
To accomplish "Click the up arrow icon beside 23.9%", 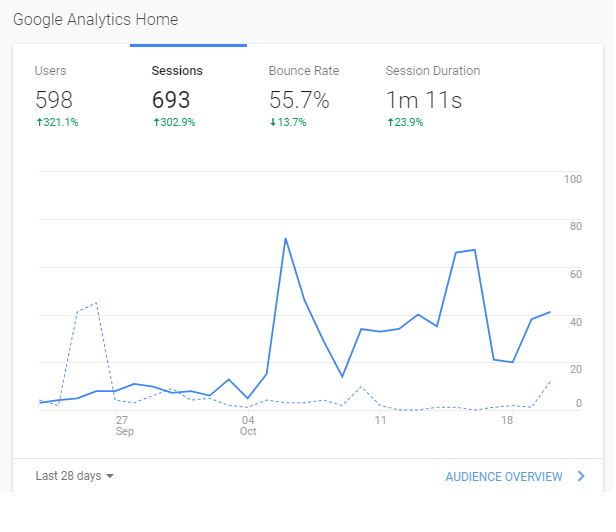I will tap(390, 122).
